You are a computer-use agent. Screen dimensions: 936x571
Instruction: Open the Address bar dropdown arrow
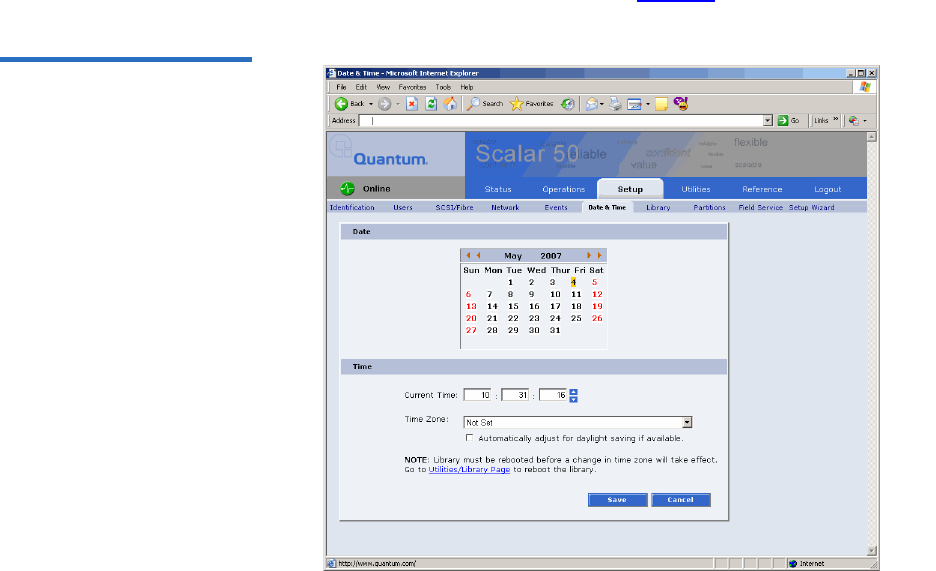point(768,121)
